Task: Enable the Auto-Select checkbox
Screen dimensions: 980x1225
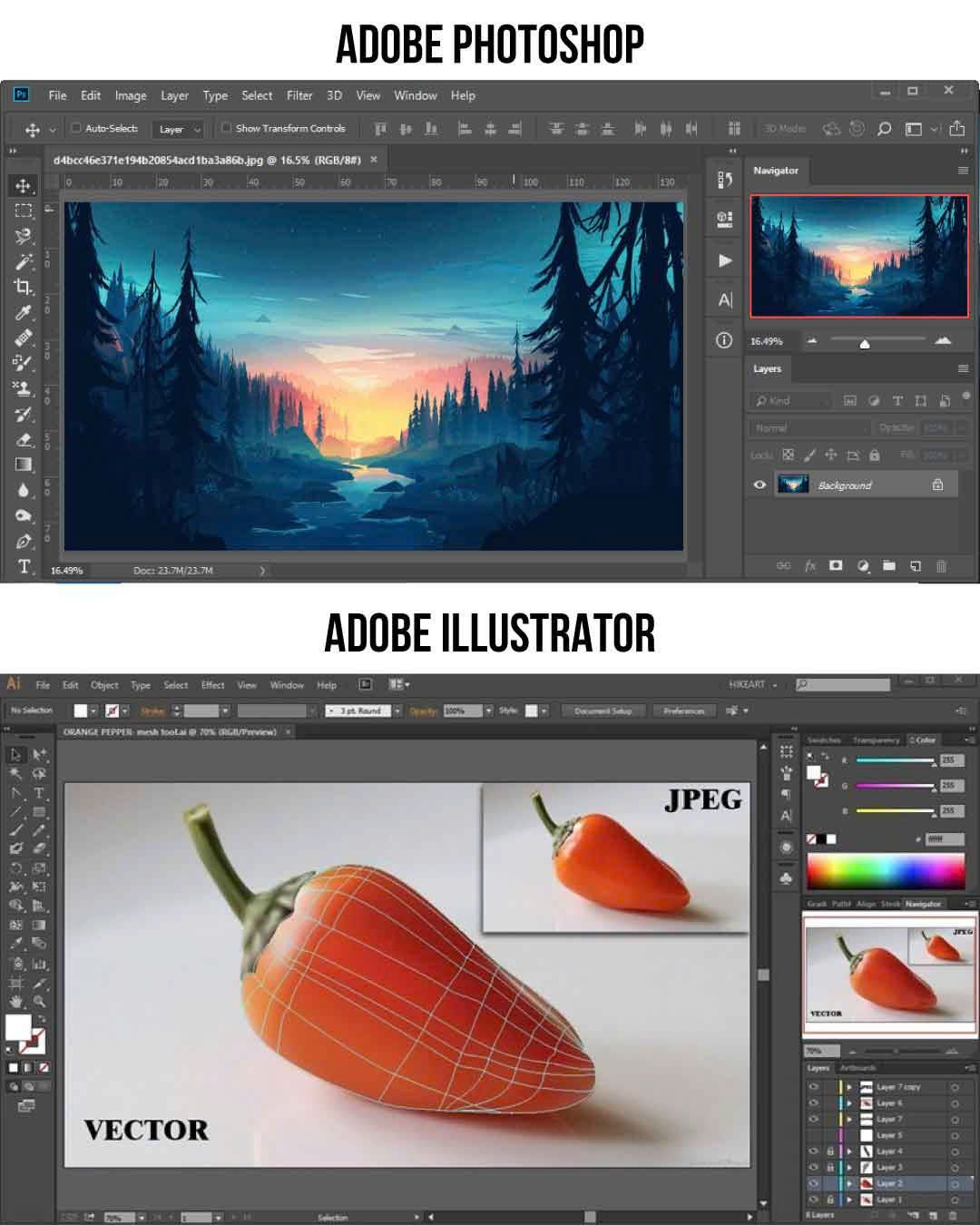Action: coord(76,128)
